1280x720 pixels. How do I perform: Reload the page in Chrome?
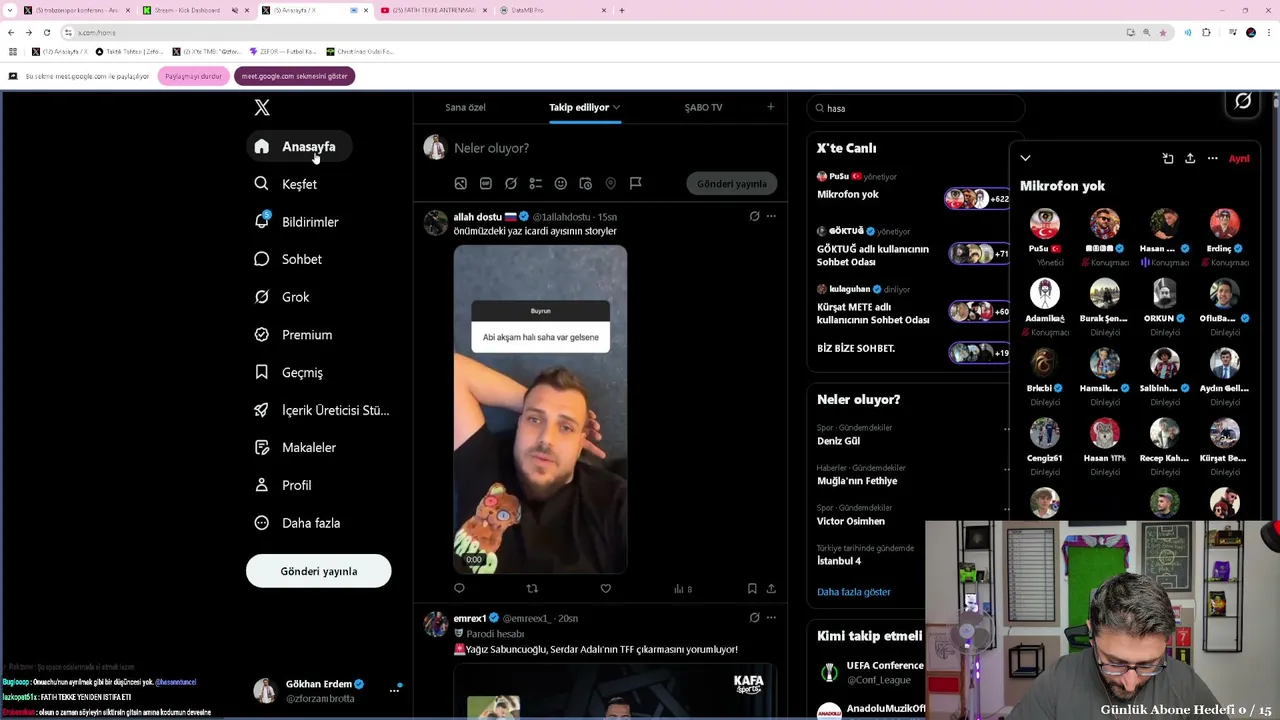47,32
